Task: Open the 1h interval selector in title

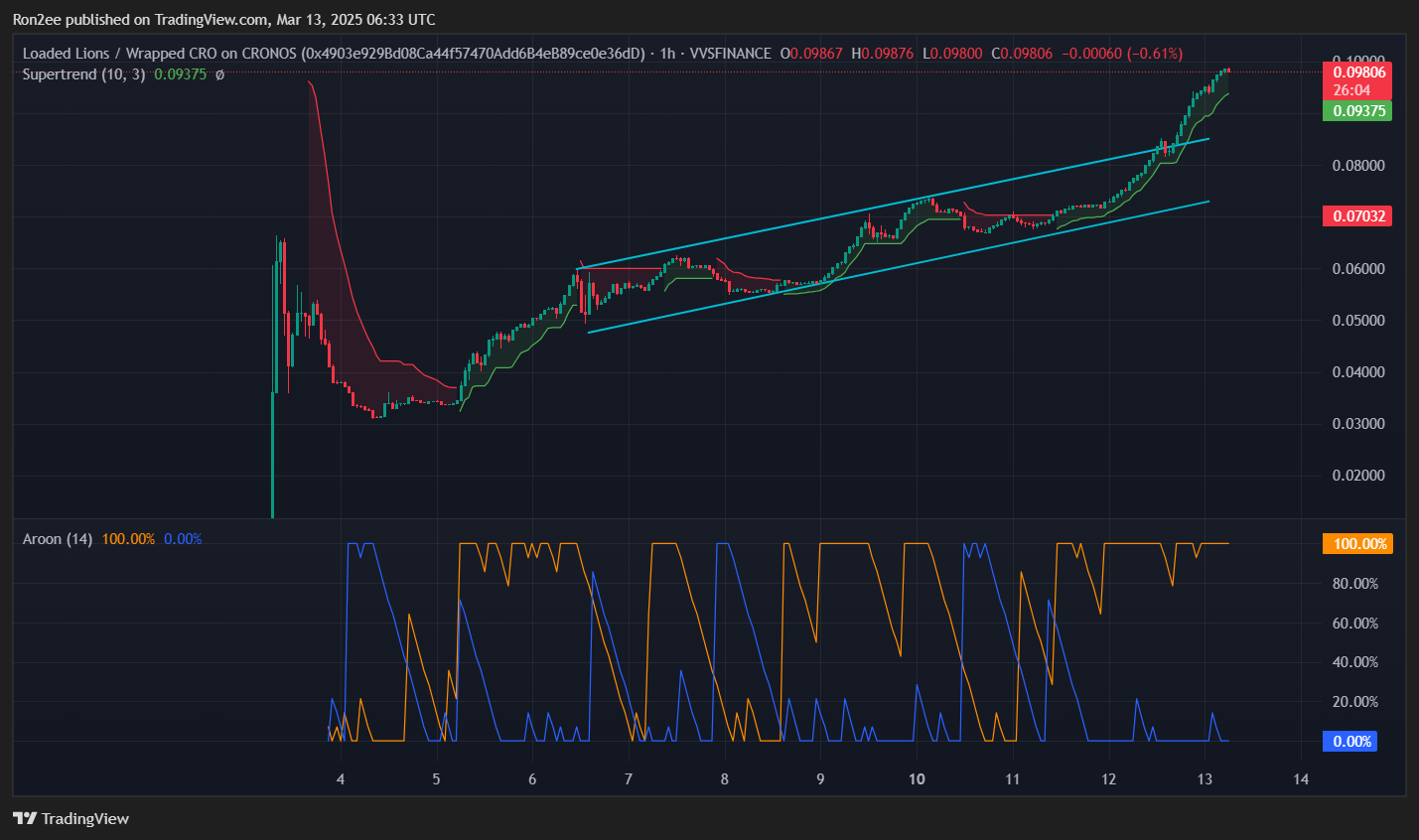Action: click(x=667, y=54)
